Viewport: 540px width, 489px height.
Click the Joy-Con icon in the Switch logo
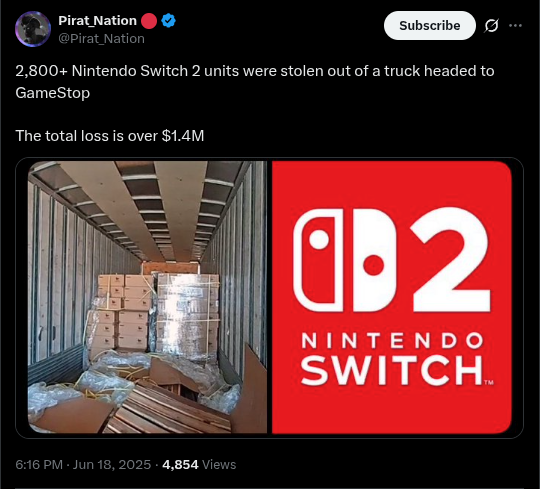[x=345, y=260]
